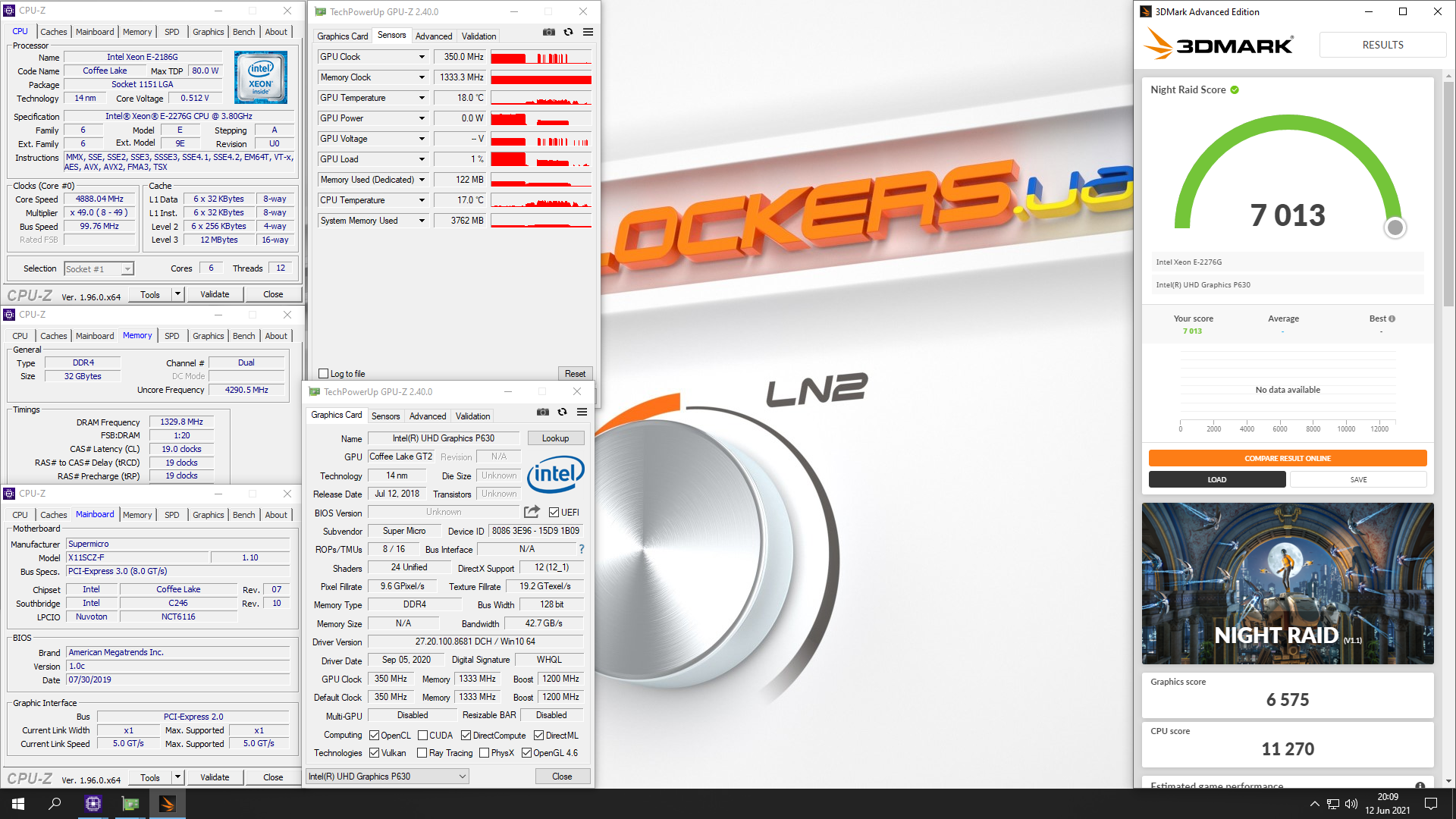Show hidden tray icons chevron

pyautogui.click(x=1314, y=804)
